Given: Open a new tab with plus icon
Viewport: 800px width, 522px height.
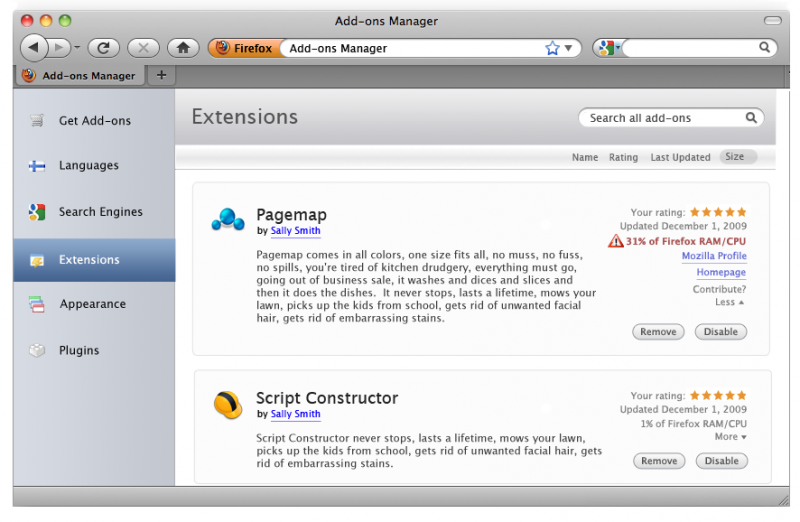Looking at the screenshot, I should click(162, 75).
